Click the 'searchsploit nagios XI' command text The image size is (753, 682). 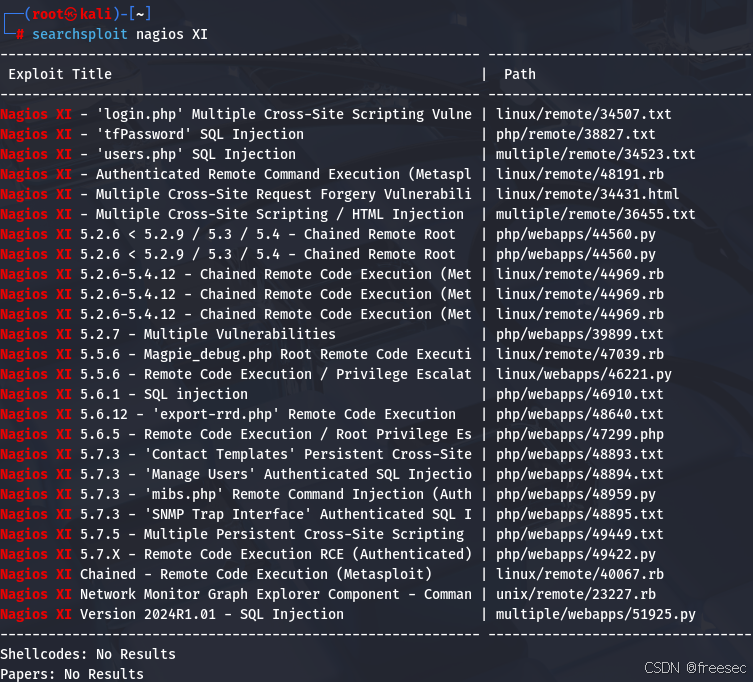[120, 35]
